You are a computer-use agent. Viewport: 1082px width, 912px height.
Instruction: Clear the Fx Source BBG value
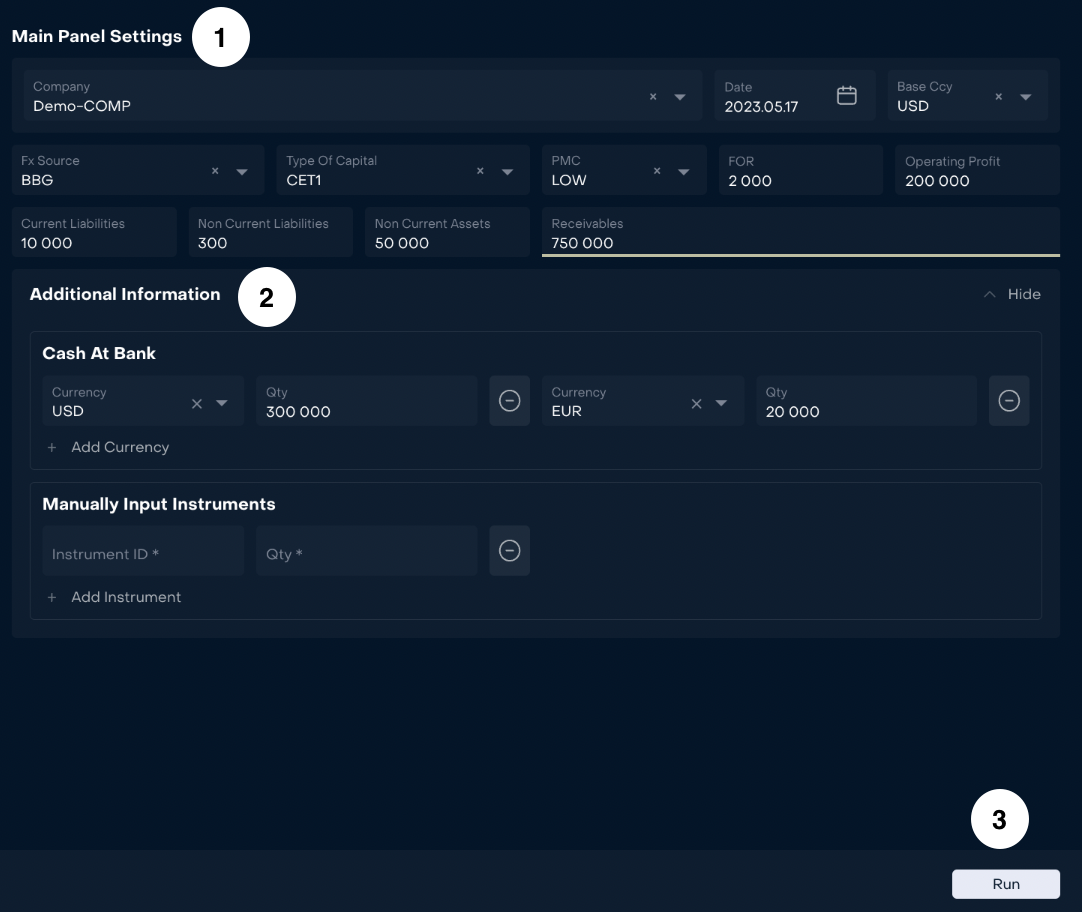215,171
